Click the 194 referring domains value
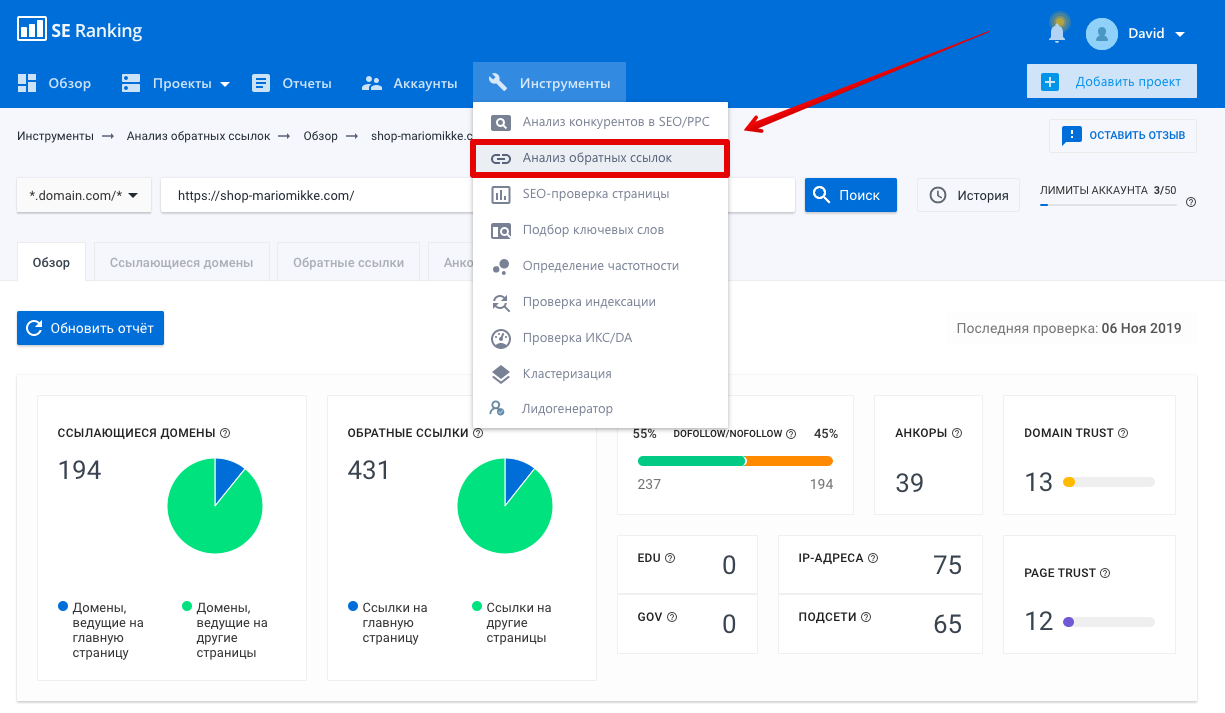The image size is (1225, 713). tap(80, 470)
